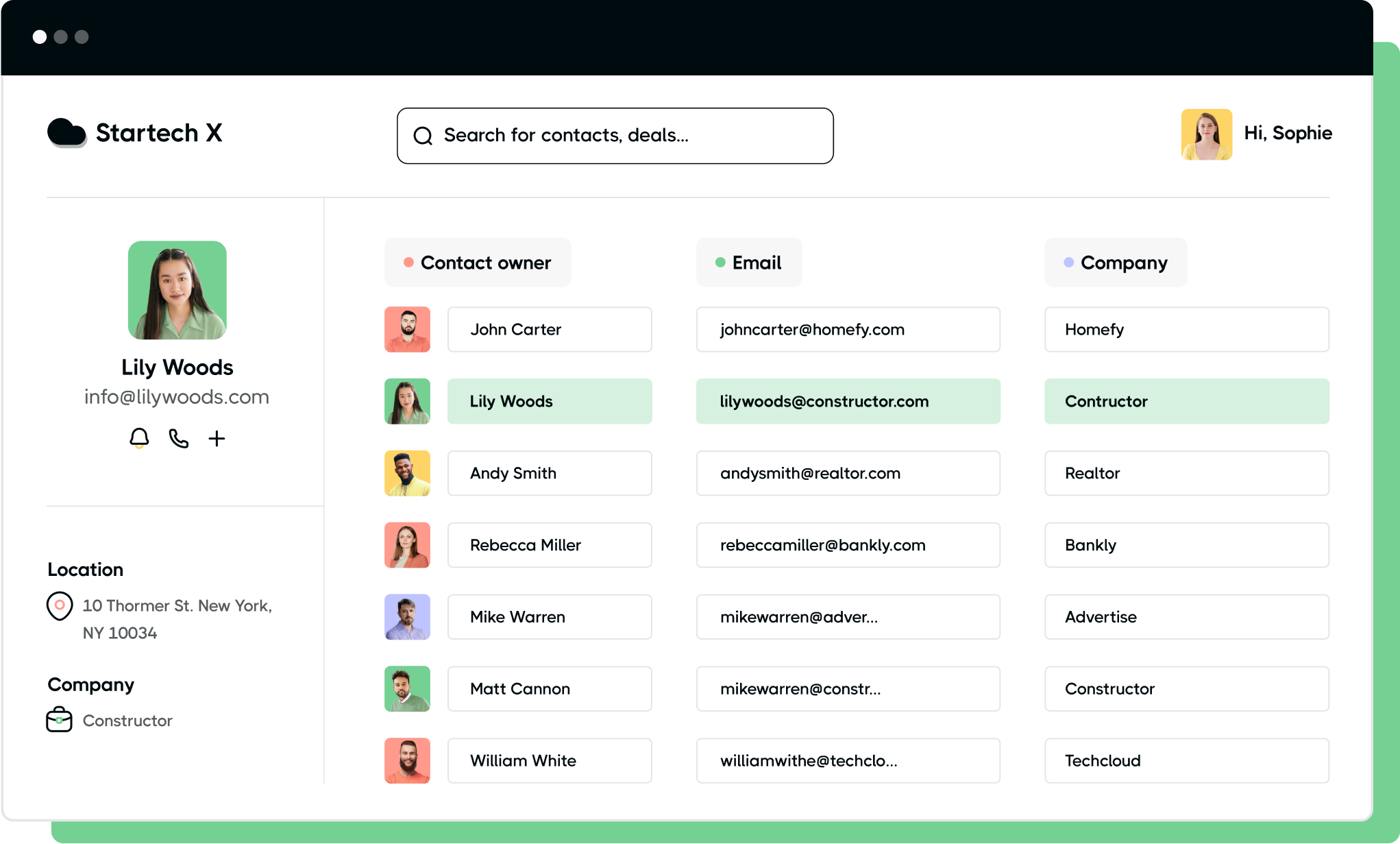Click the info@lilywoods.com email link
The width and height of the screenshot is (1400, 844).
177,396
